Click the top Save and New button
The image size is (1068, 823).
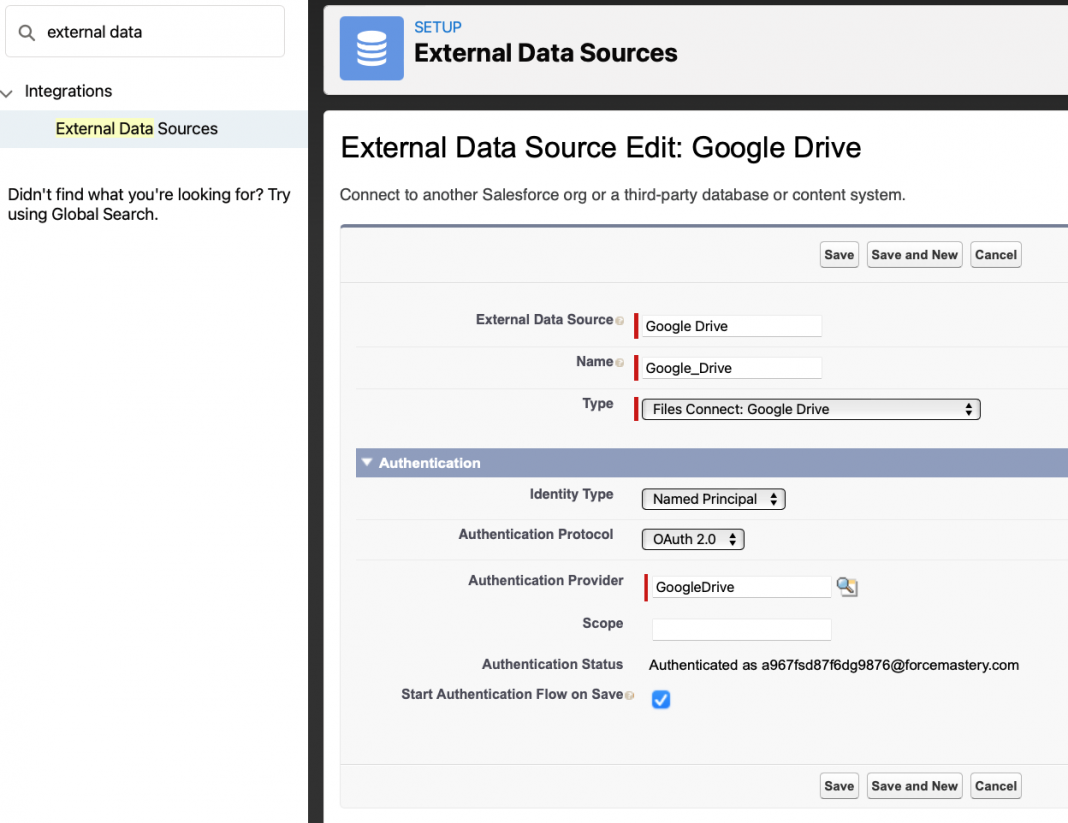click(x=914, y=255)
